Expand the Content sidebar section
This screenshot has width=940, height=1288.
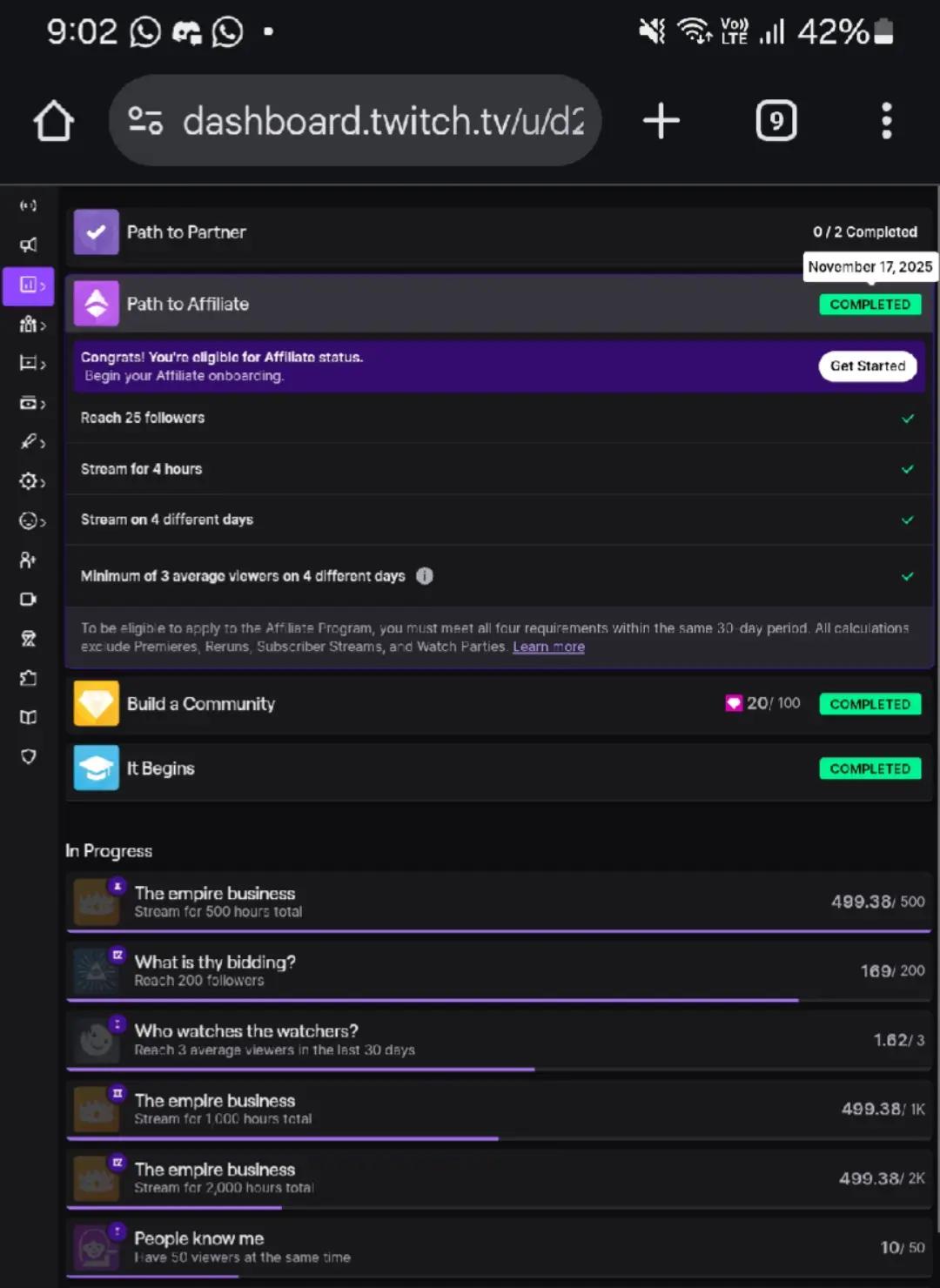coord(31,364)
